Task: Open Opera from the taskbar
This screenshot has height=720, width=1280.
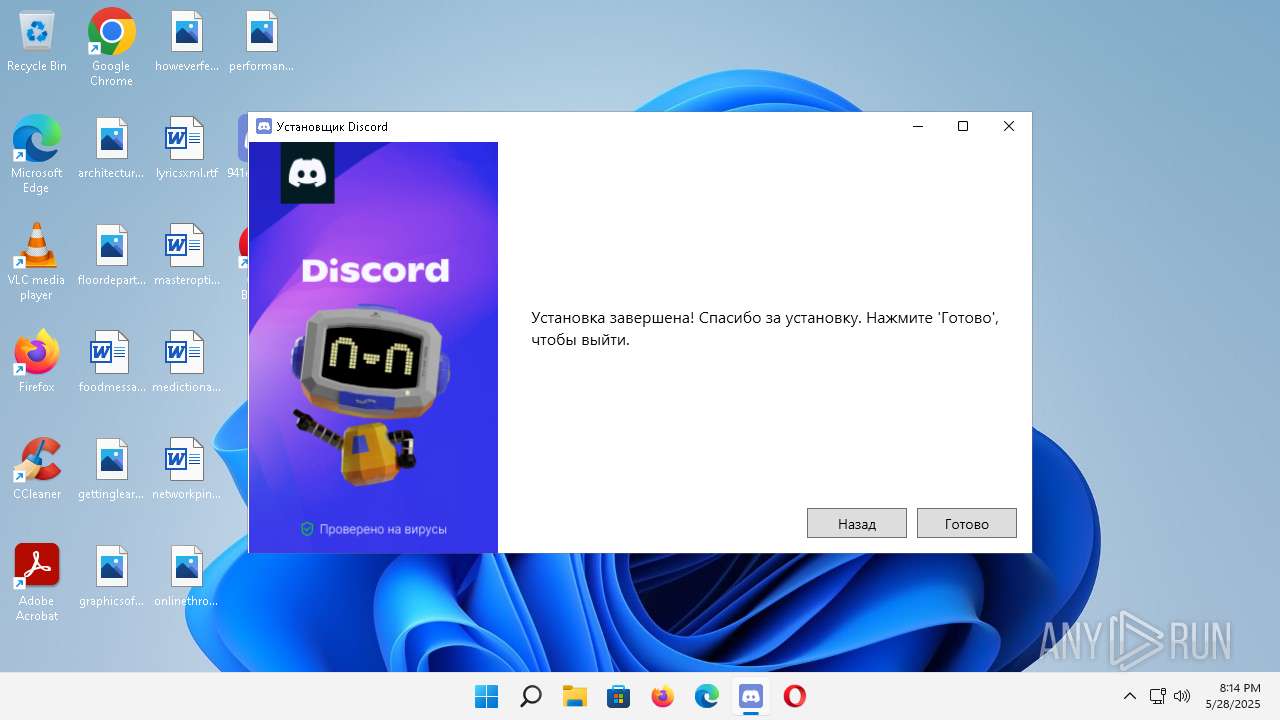Action: 795,696
